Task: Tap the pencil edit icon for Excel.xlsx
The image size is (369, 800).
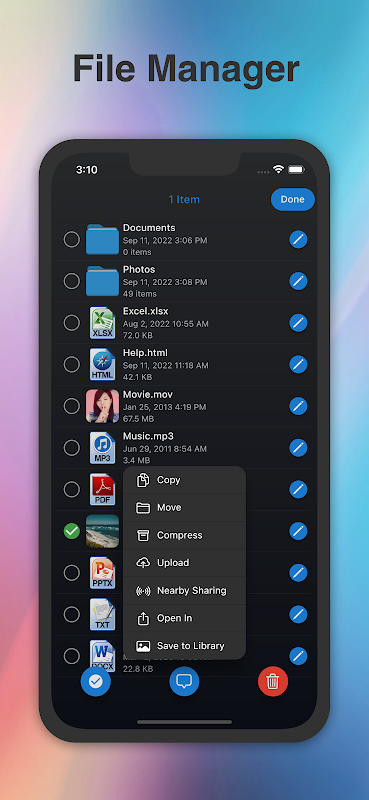Action: [x=298, y=322]
